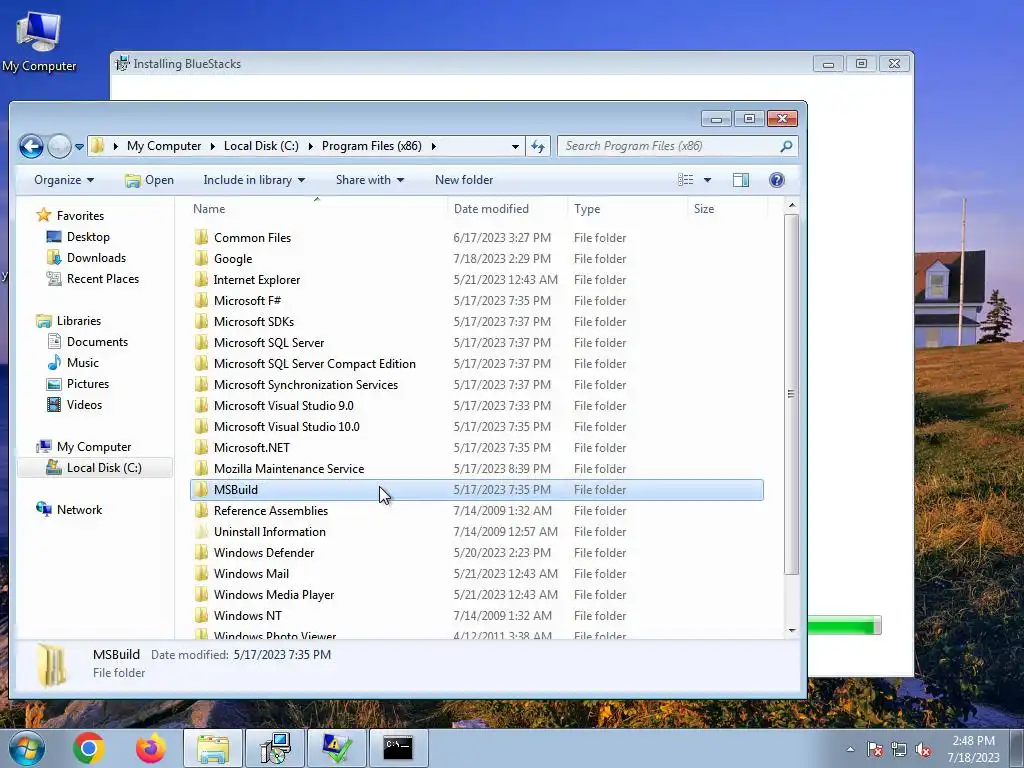Screen dimensions: 1024x768
Task: Open the recent pages dropdown arrow
Action: pos(79,147)
